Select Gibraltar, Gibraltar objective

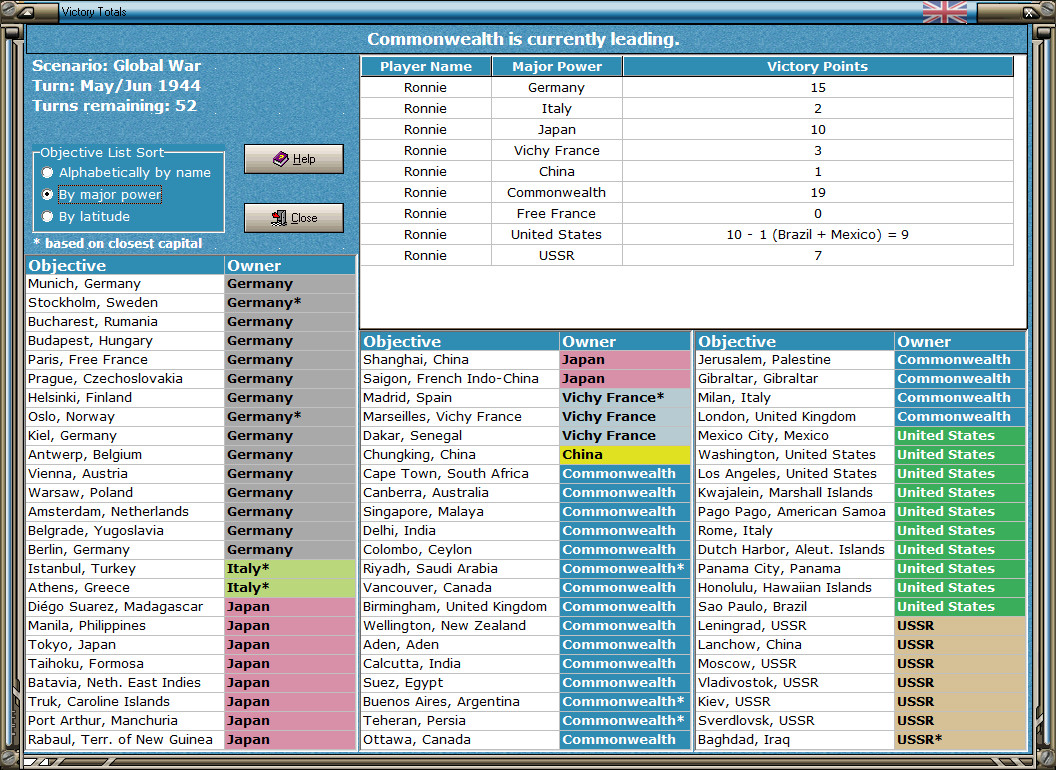tap(795, 379)
